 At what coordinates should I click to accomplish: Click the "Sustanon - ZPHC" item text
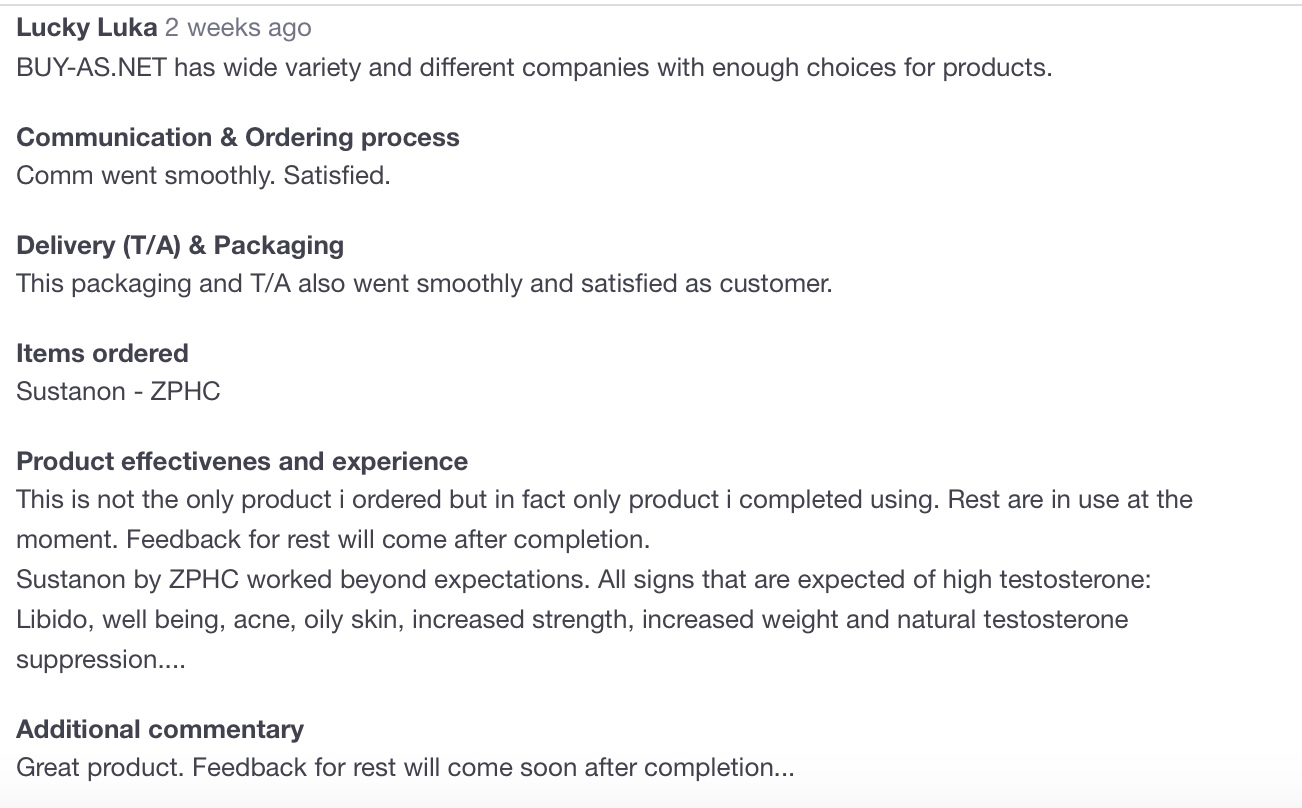(x=118, y=391)
